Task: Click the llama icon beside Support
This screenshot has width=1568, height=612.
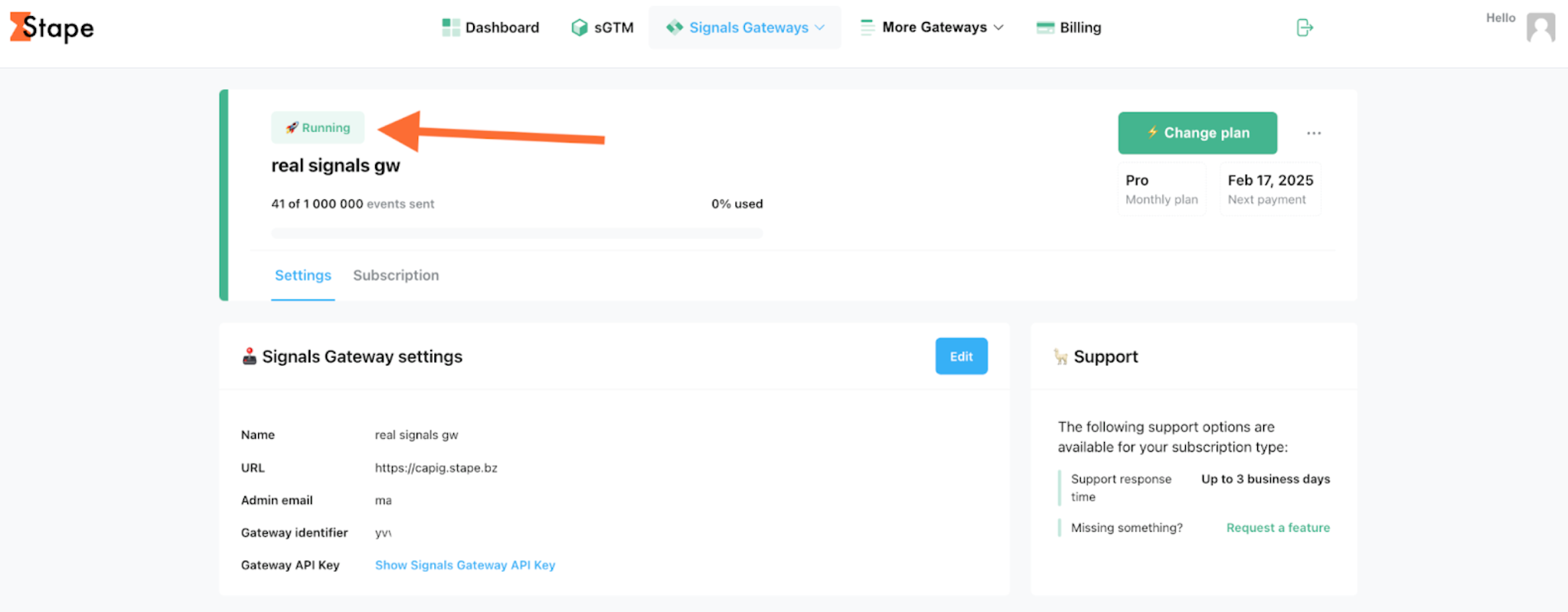Action: [x=1060, y=357]
